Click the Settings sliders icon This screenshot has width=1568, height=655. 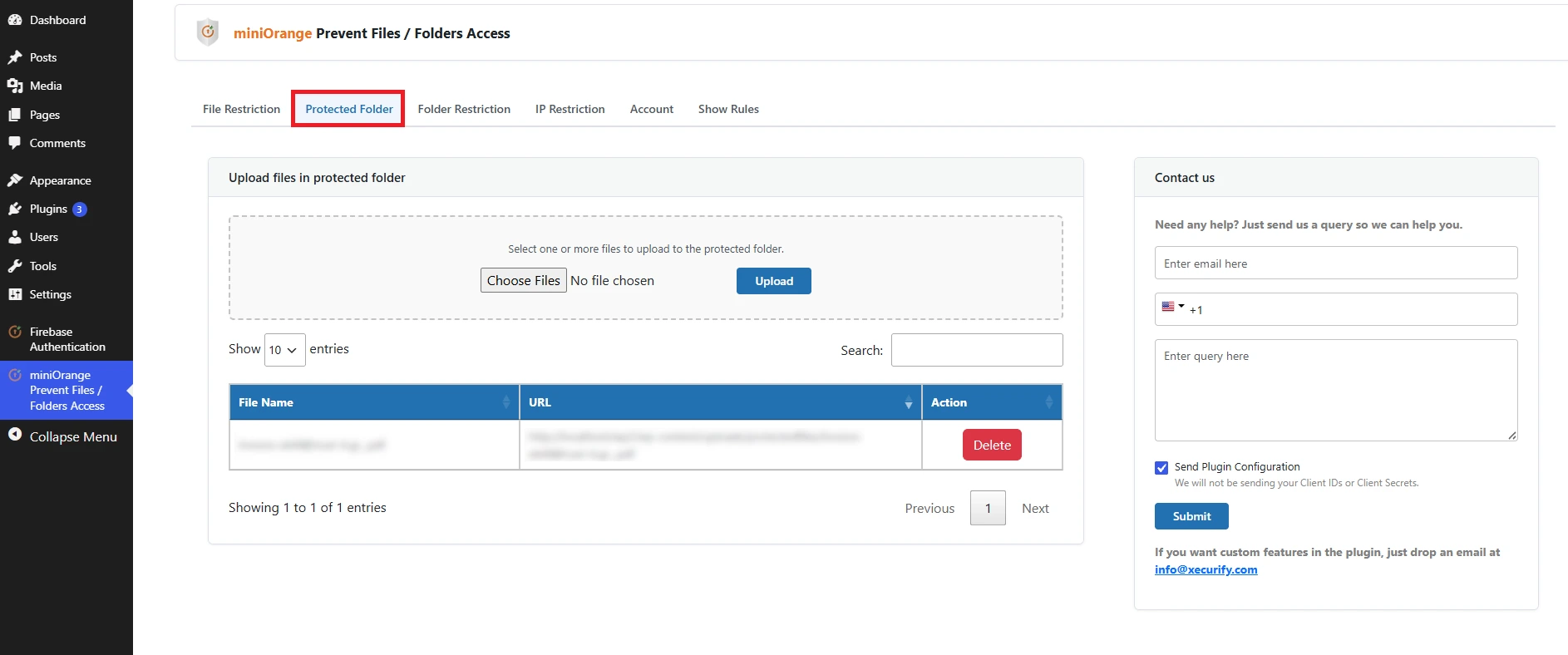[x=15, y=294]
